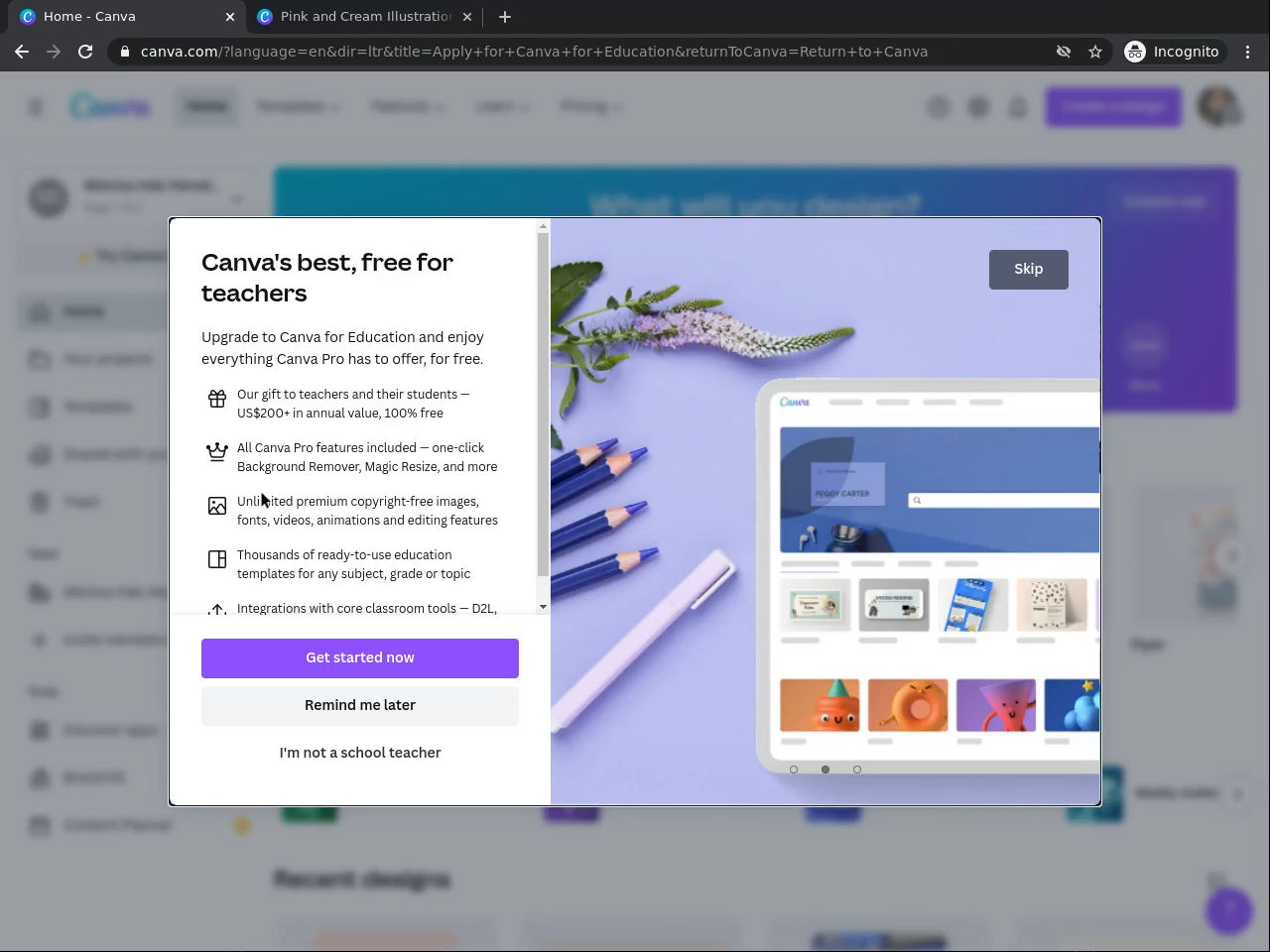Click the scroll-down arrow of the dialog list

click(543, 607)
